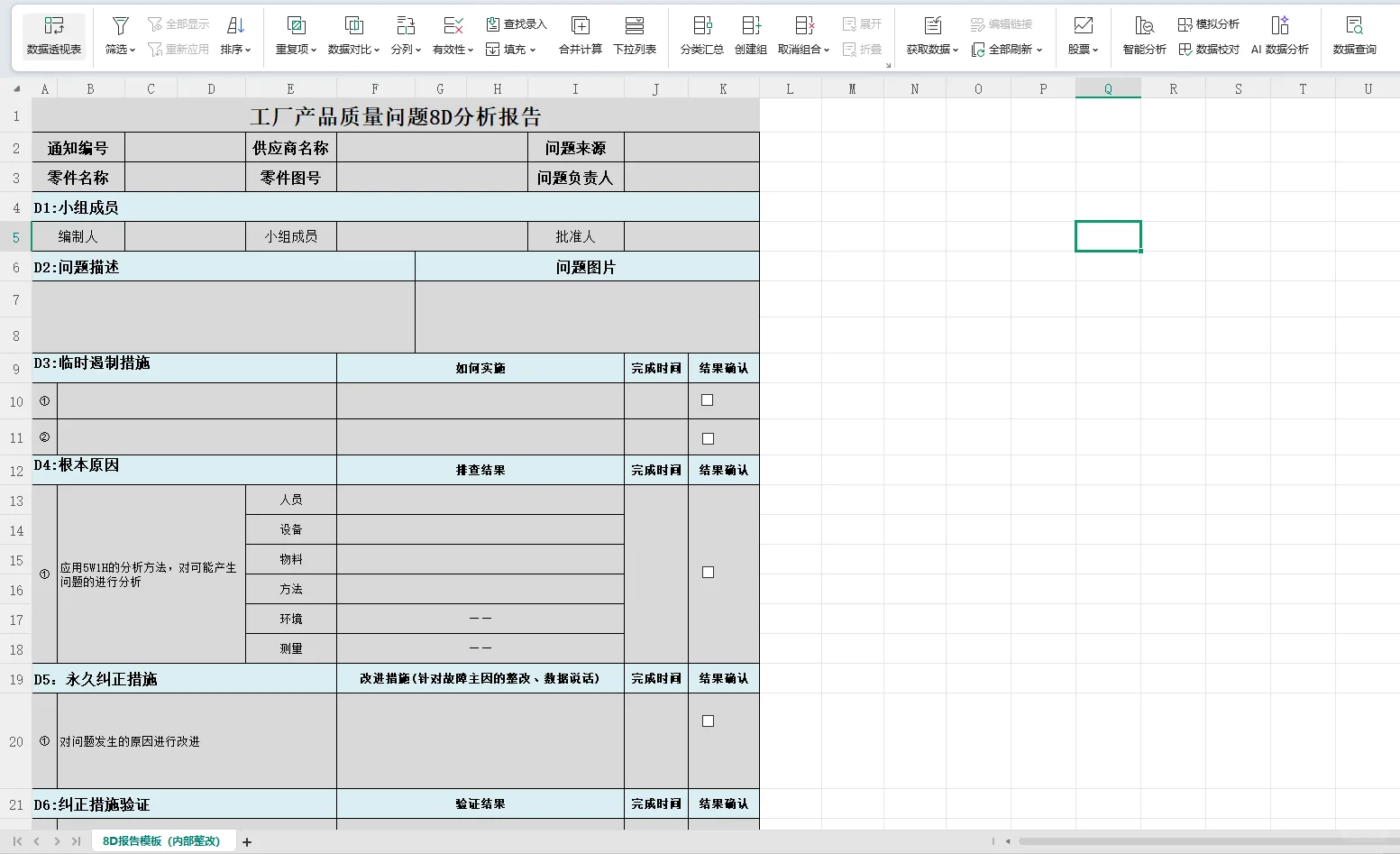Click the 筛选 filter funnel icon
1400x854 pixels.
120,25
